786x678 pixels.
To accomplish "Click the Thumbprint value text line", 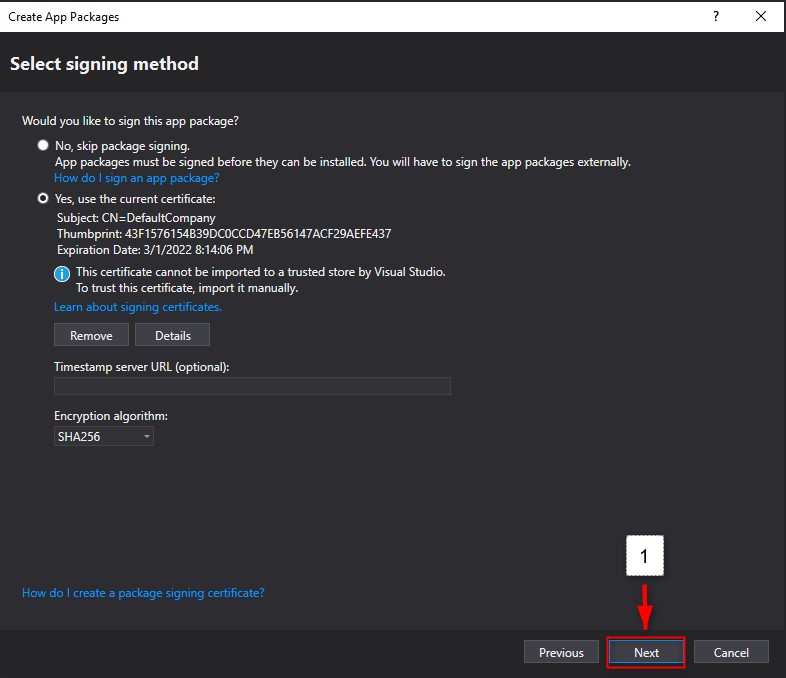I will pos(224,234).
